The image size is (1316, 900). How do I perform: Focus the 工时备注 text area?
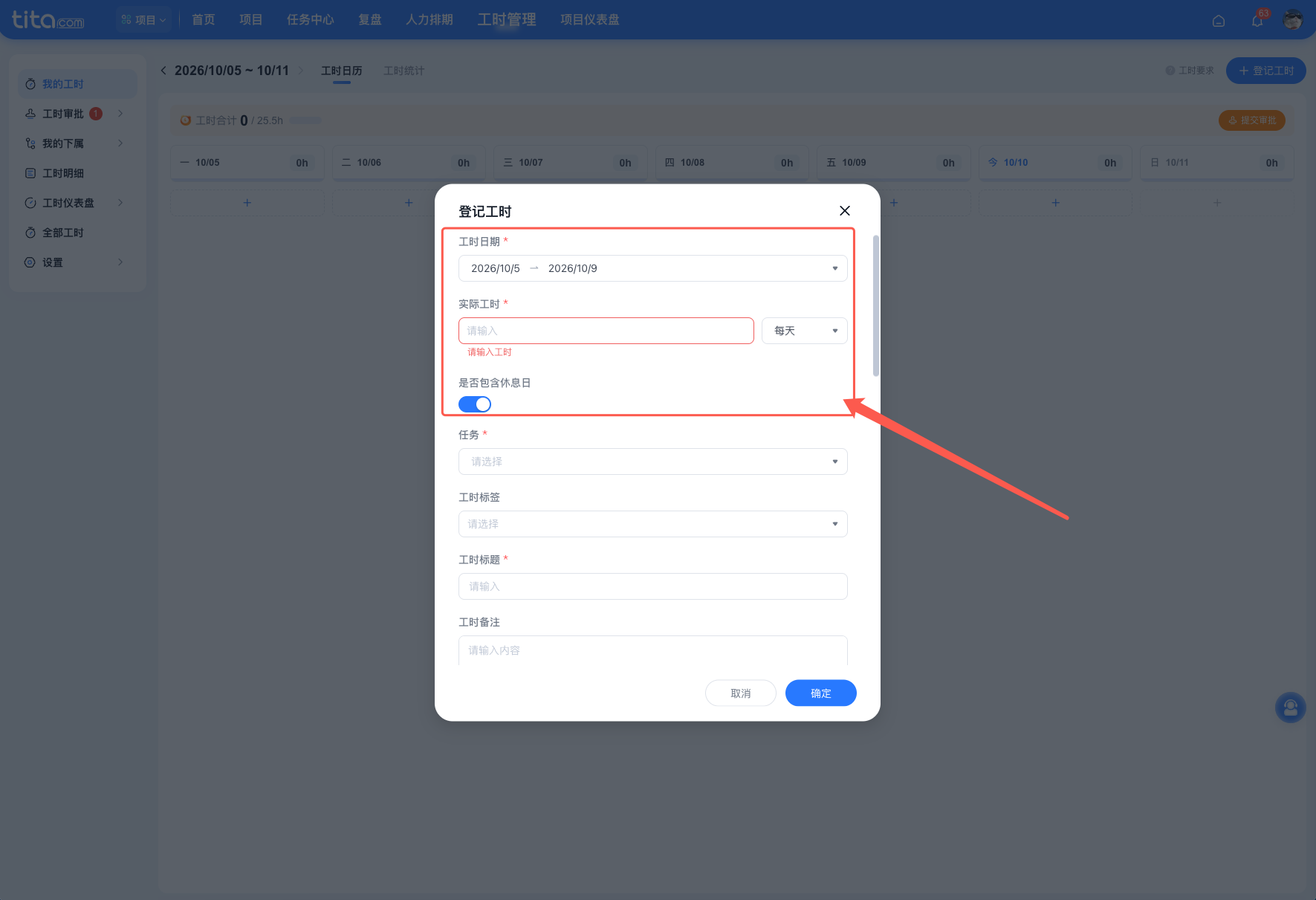652,650
